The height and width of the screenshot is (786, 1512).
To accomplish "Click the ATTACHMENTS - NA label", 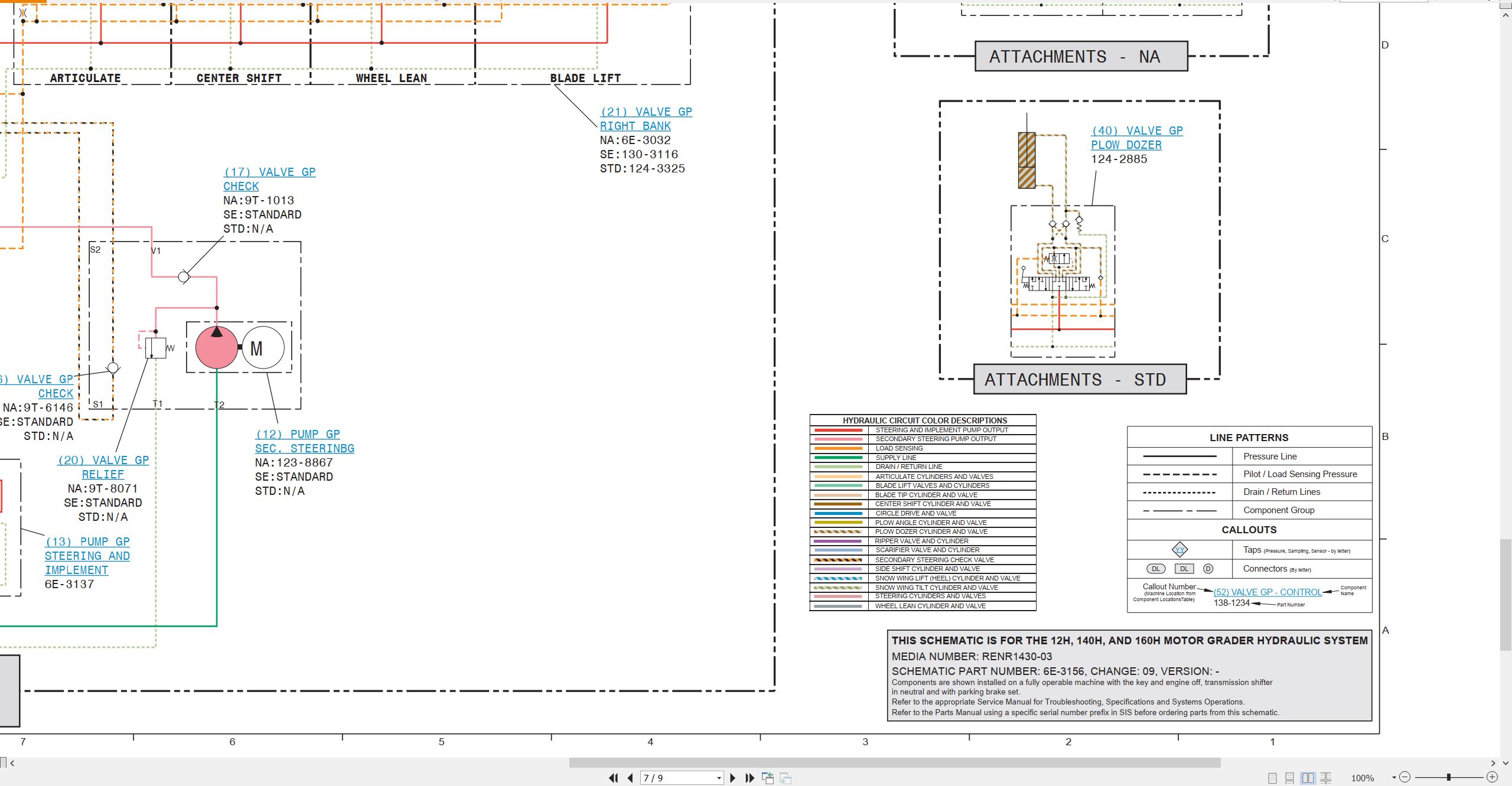I will (1081, 56).
